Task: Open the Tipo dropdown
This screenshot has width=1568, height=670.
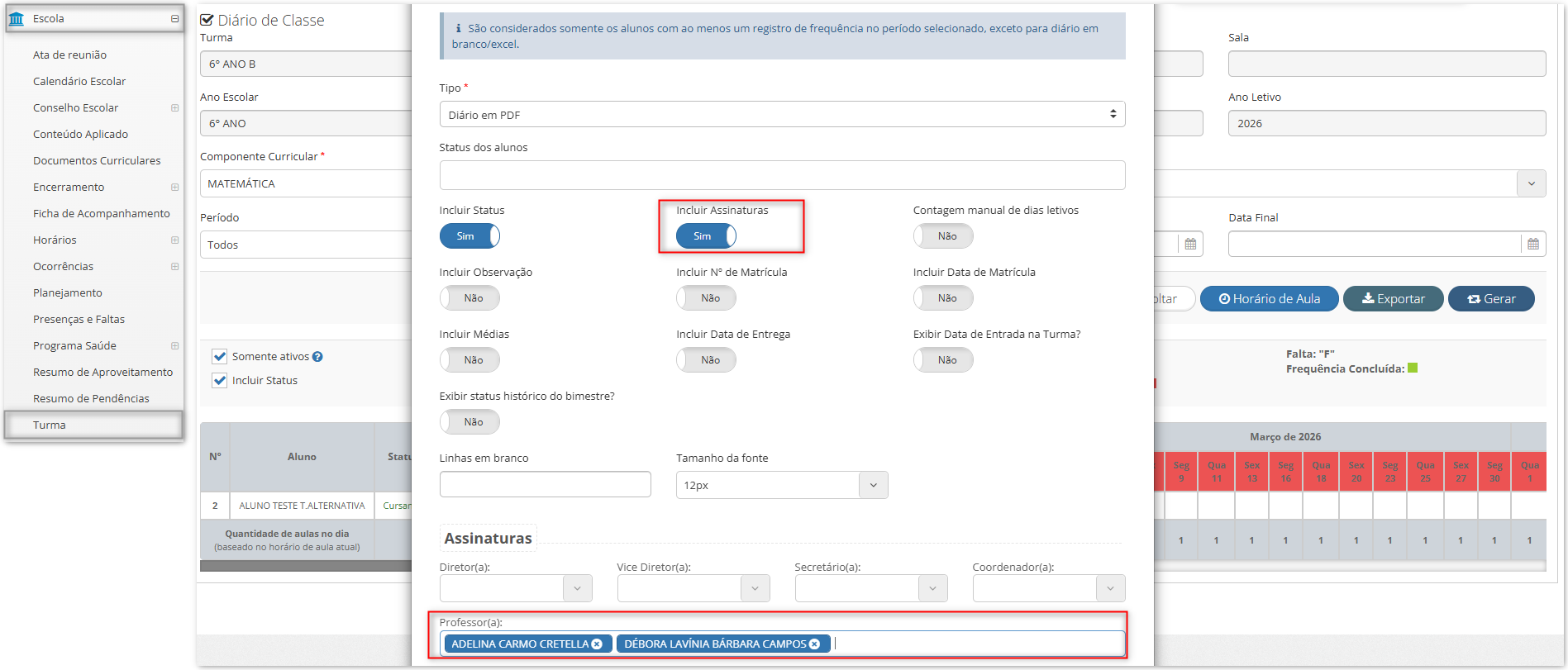Action: tap(782, 115)
